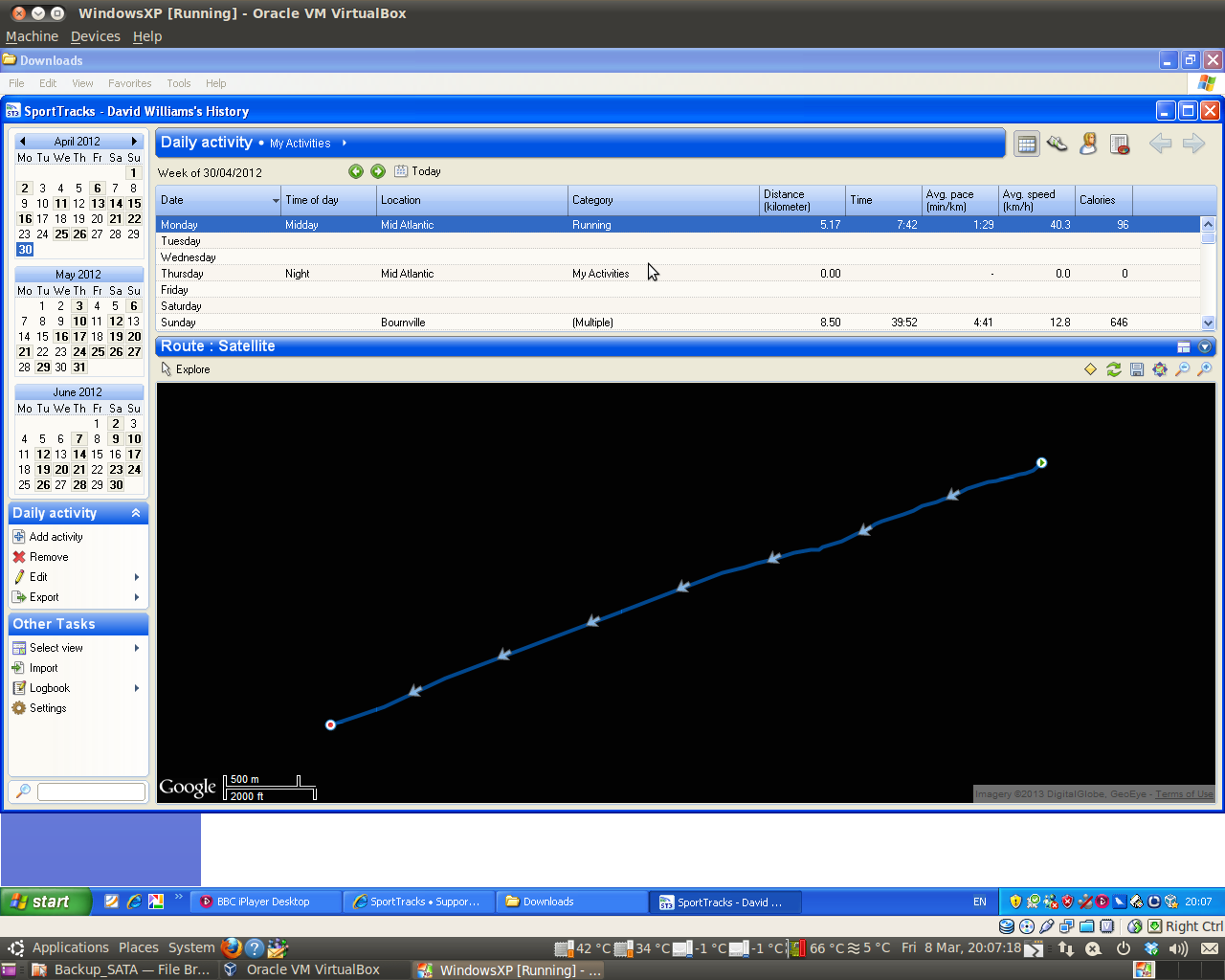
Task: Open the Date column sort dropdown
Action: click(276, 201)
